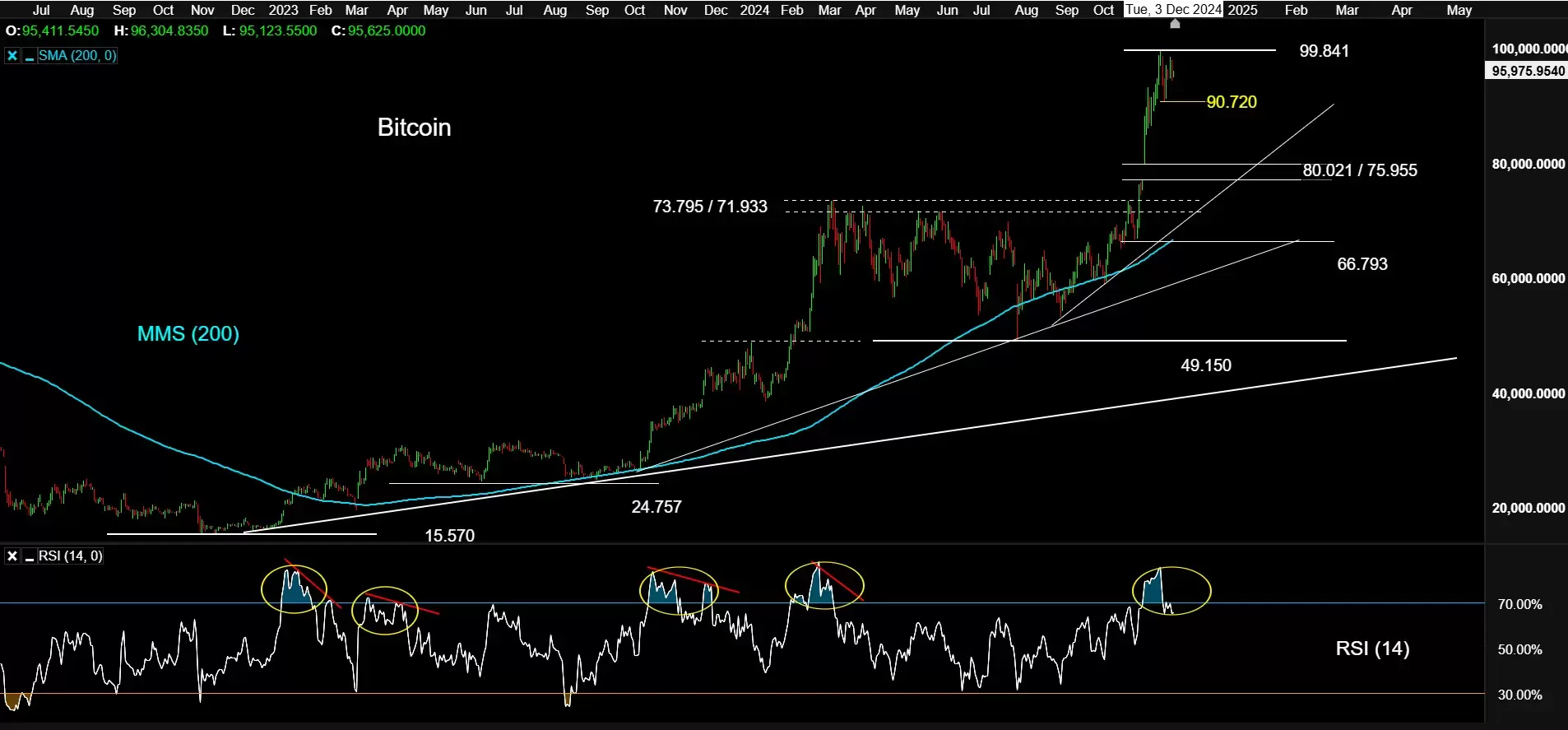The width and height of the screenshot is (1568, 730).
Task: Select the highlighted date Tue, 3 Dec 2024
Action: tap(1174, 10)
